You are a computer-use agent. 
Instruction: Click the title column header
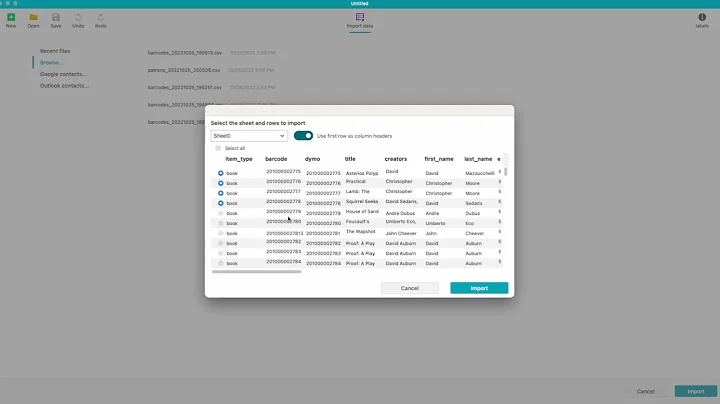coord(350,159)
